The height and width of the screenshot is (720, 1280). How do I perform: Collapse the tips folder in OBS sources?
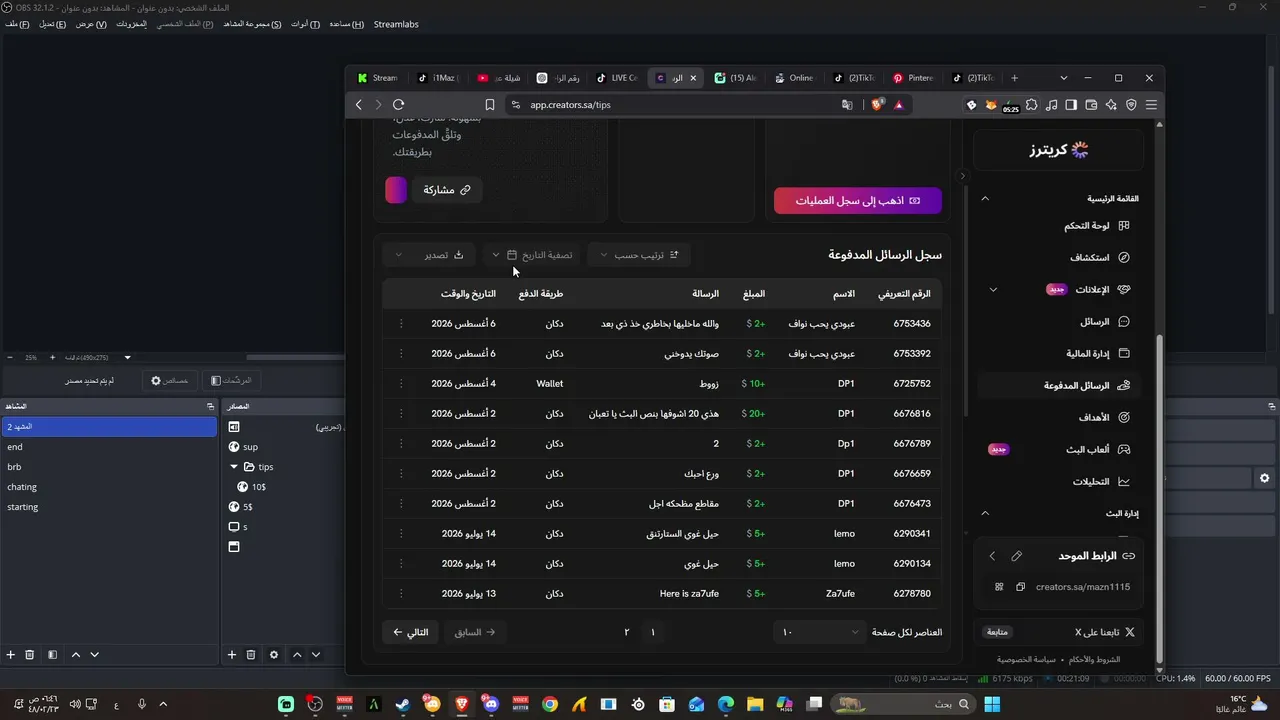tap(234, 467)
